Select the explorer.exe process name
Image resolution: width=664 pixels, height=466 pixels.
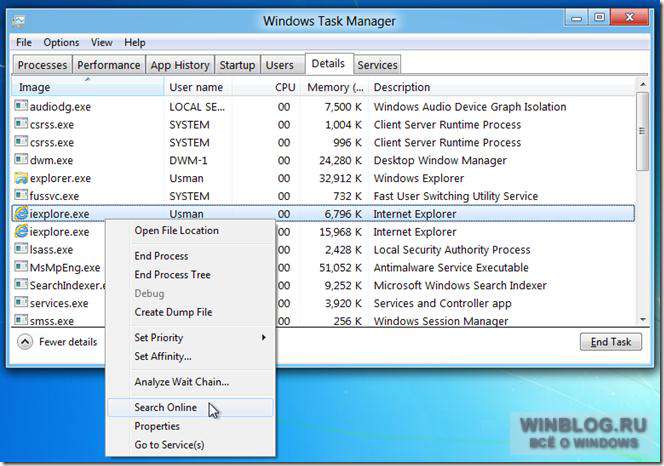60,178
